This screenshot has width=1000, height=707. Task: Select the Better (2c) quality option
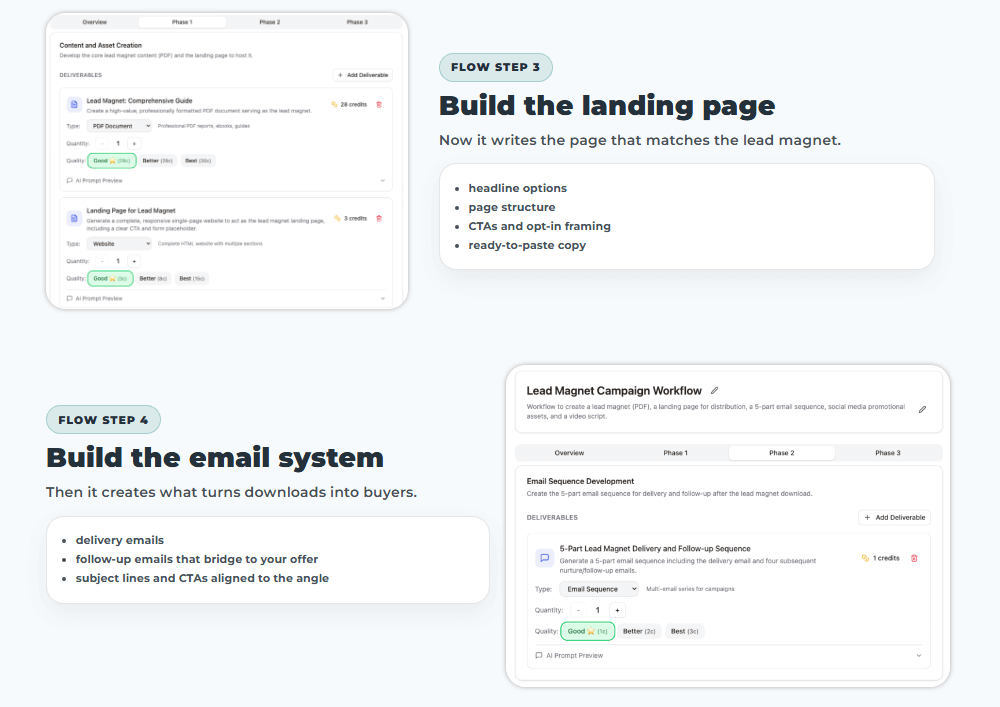639,631
